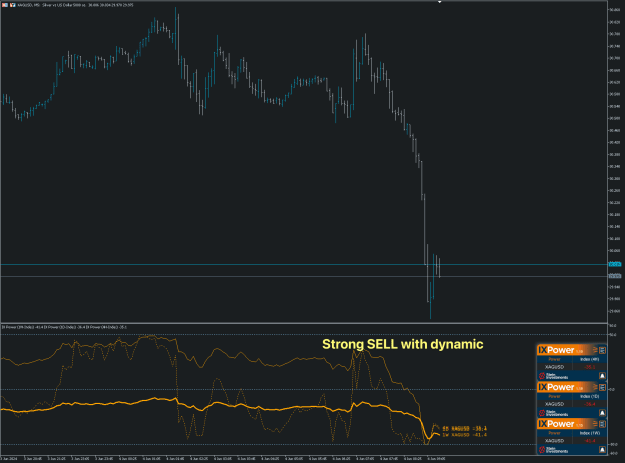Click the bell alert icon in the 1D IX Power panel
The height and width of the screenshot is (463, 625).
[x=602, y=413]
